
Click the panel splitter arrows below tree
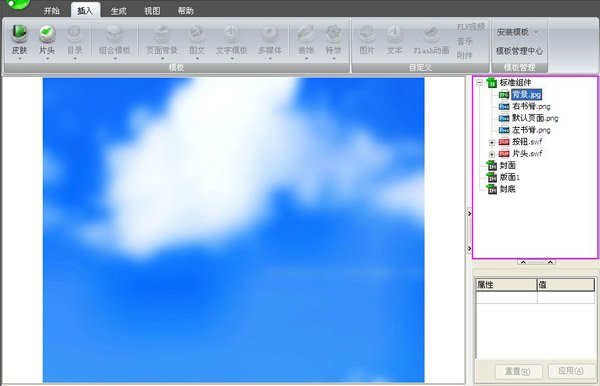tap(536, 262)
